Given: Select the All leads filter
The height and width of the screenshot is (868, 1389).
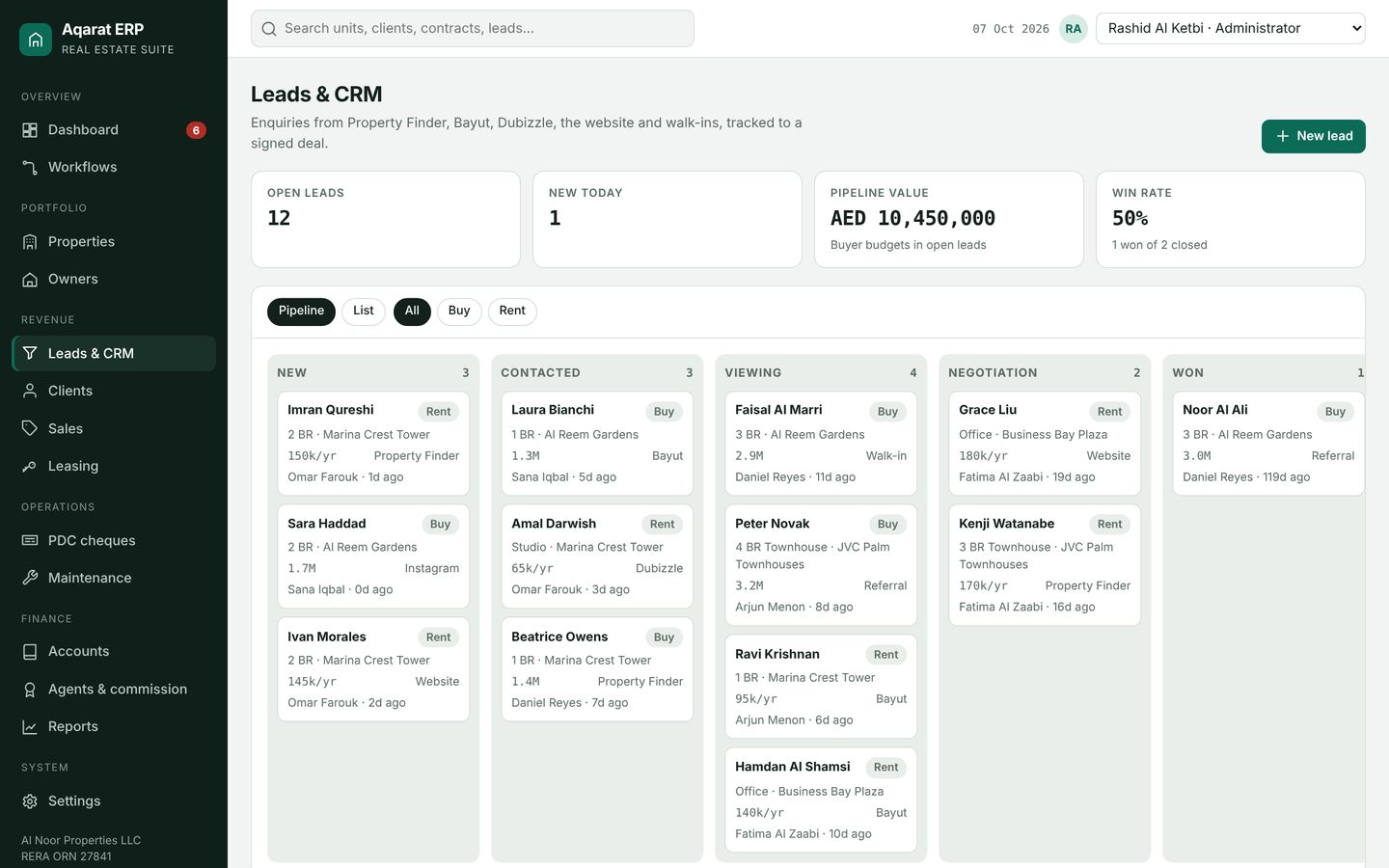Looking at the screenshot, I should tap(412, 312).
